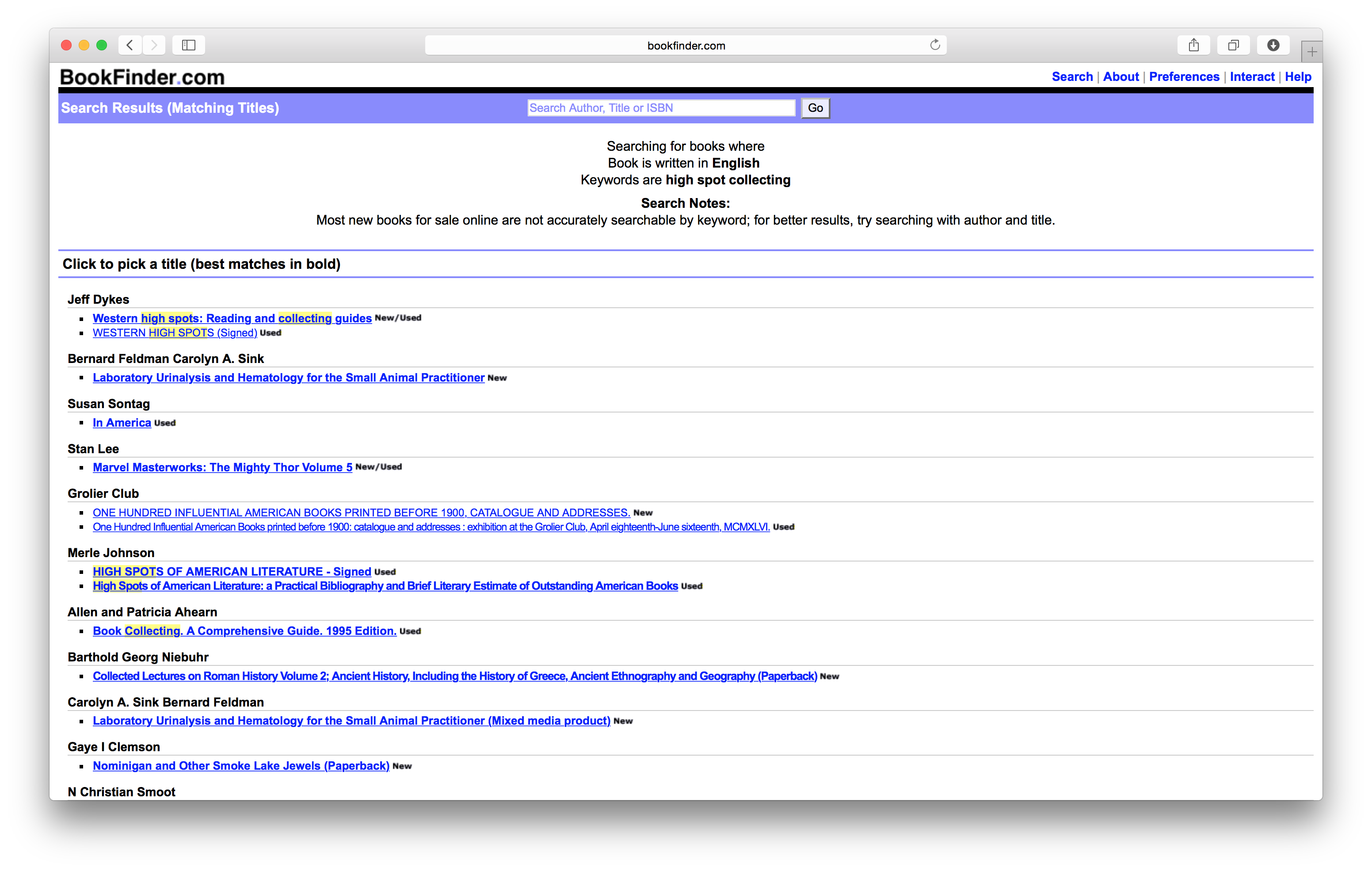Open Book Collecting. A Comprehensive Guide link

[x=244, y=631]
